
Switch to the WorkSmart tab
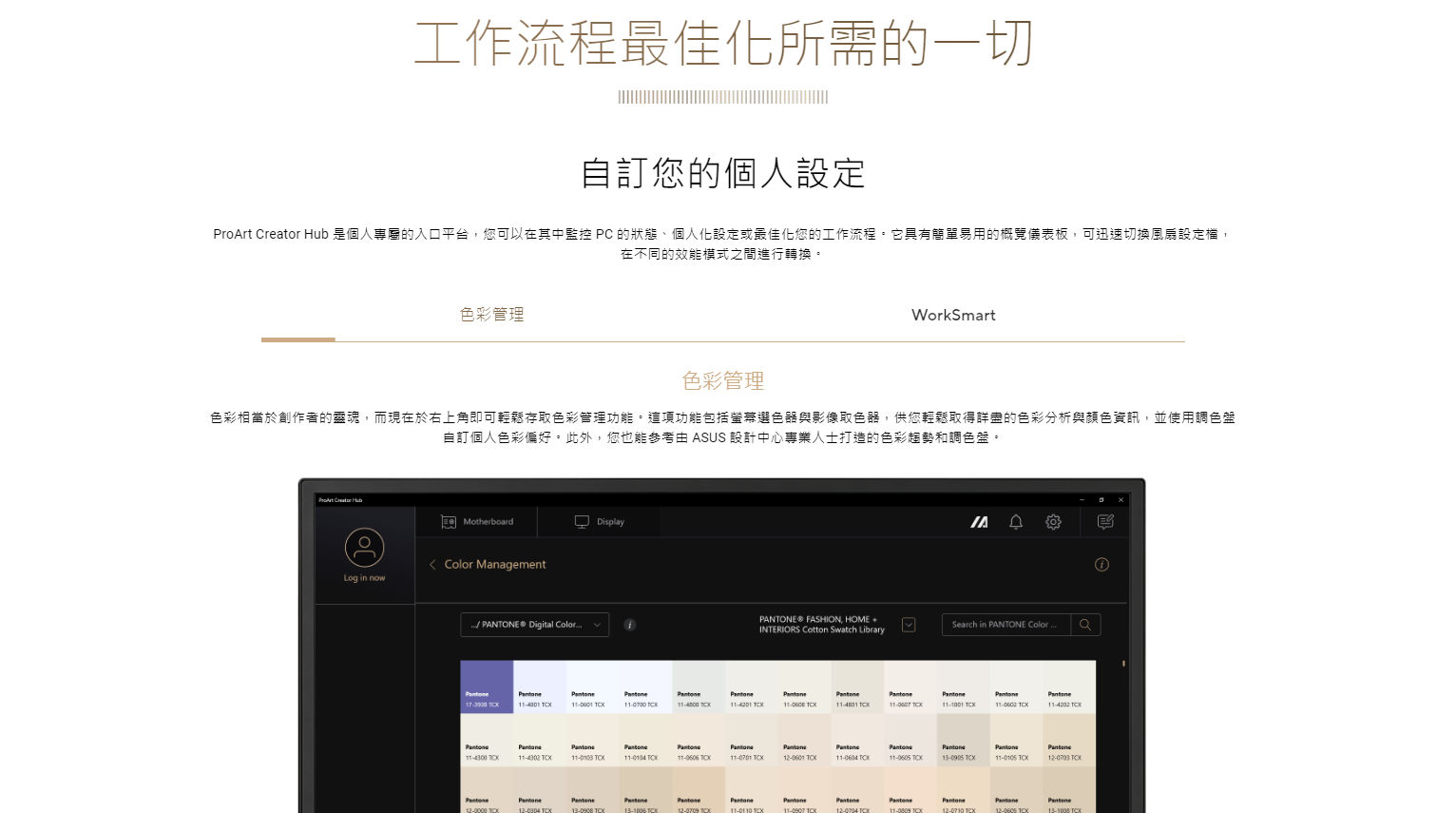(953, 315)
